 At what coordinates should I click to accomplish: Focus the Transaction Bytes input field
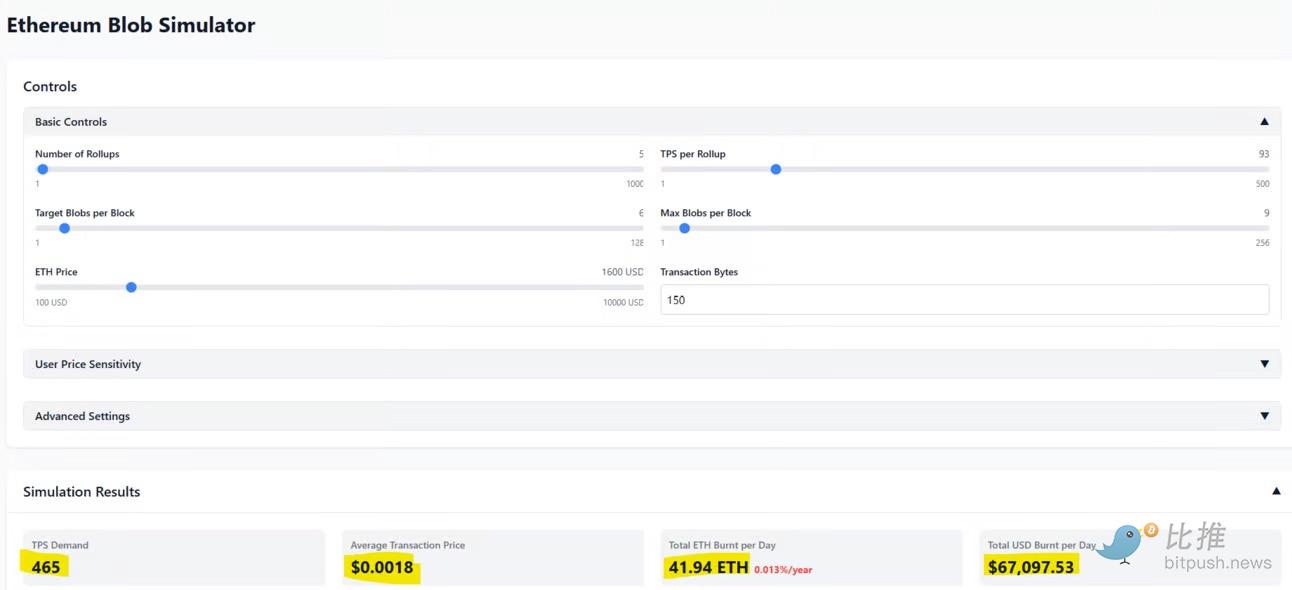pyautogui.click(x=964, y=300)
